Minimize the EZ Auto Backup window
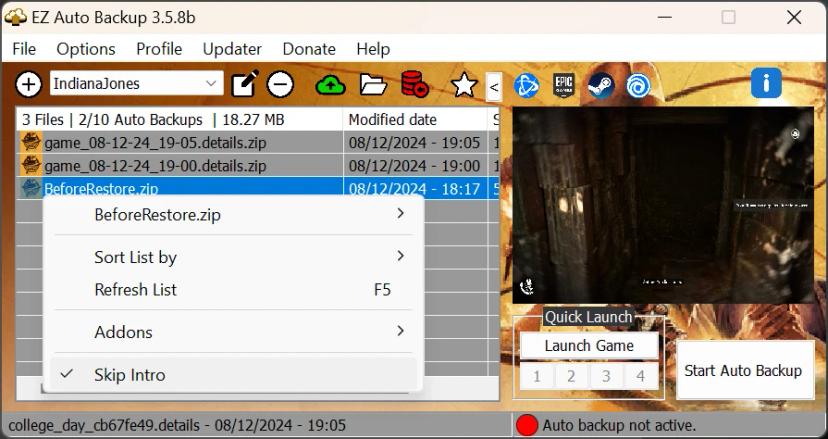This screenshot has width=828, height=439. click(x=665, y=17)
